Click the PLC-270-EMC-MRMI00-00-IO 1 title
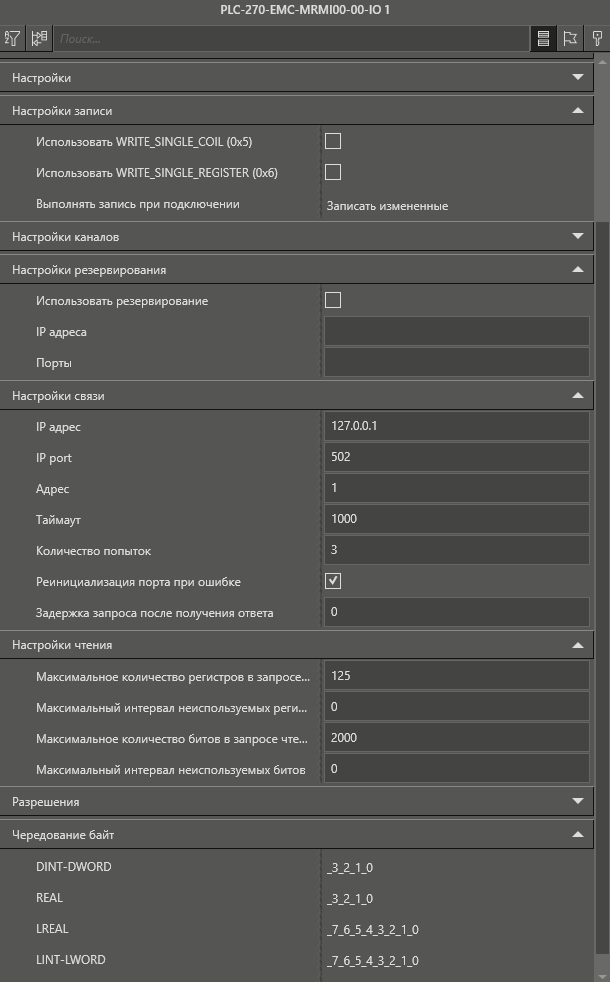Image resolution: width=610 pixels, height=982 pixels. pos(305,10)
